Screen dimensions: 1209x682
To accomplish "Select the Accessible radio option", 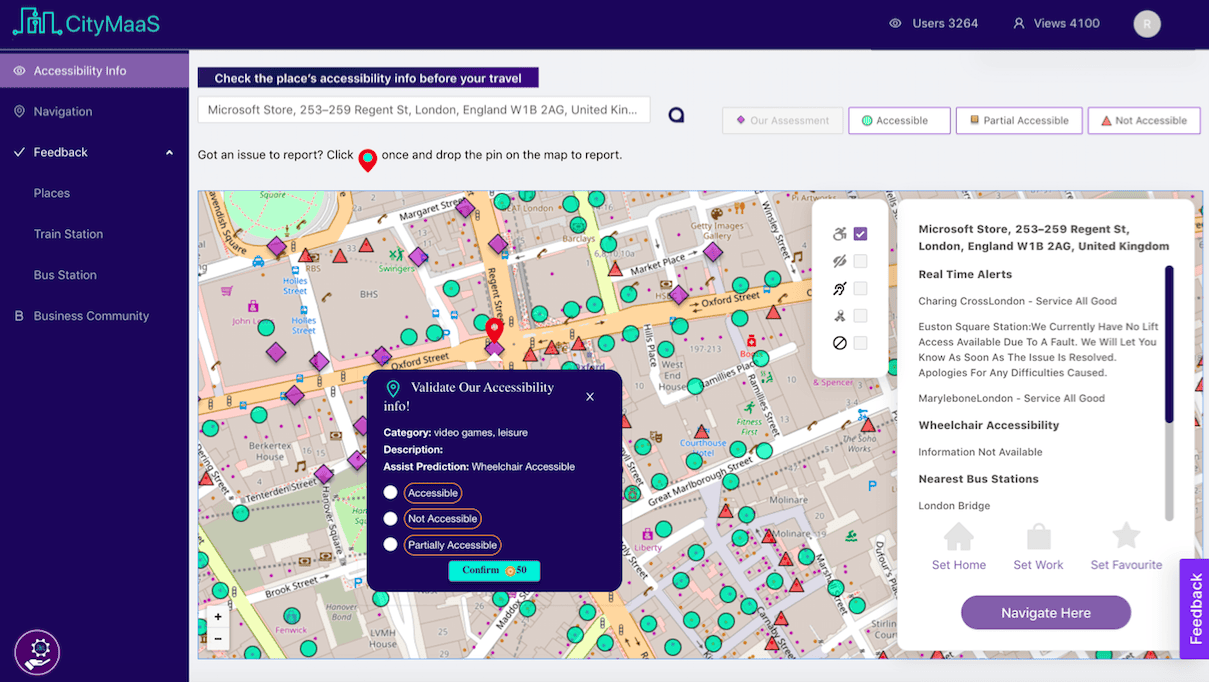I will (x=391, y=493).
